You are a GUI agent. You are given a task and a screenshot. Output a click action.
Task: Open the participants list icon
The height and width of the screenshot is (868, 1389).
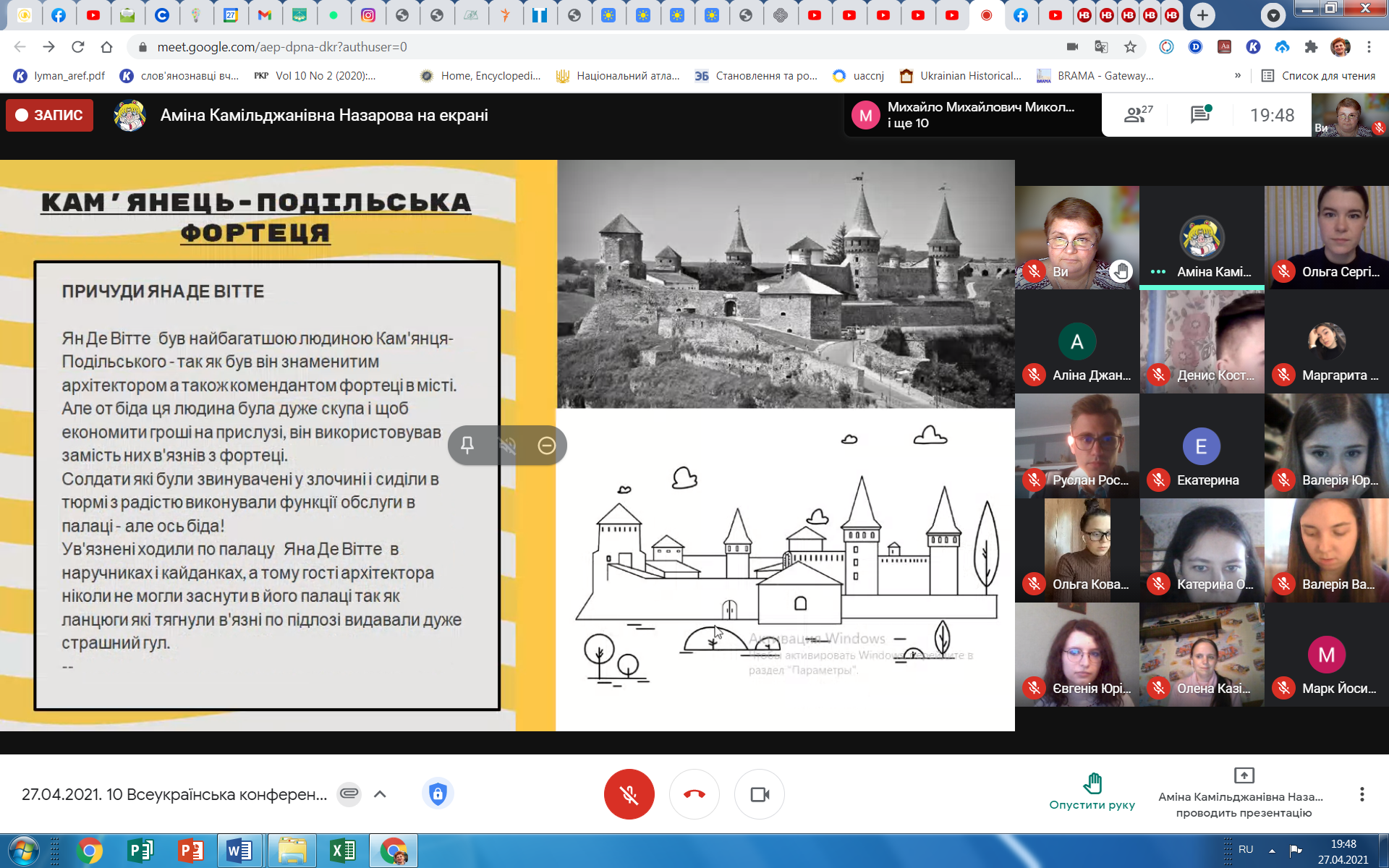(1137, 114)
